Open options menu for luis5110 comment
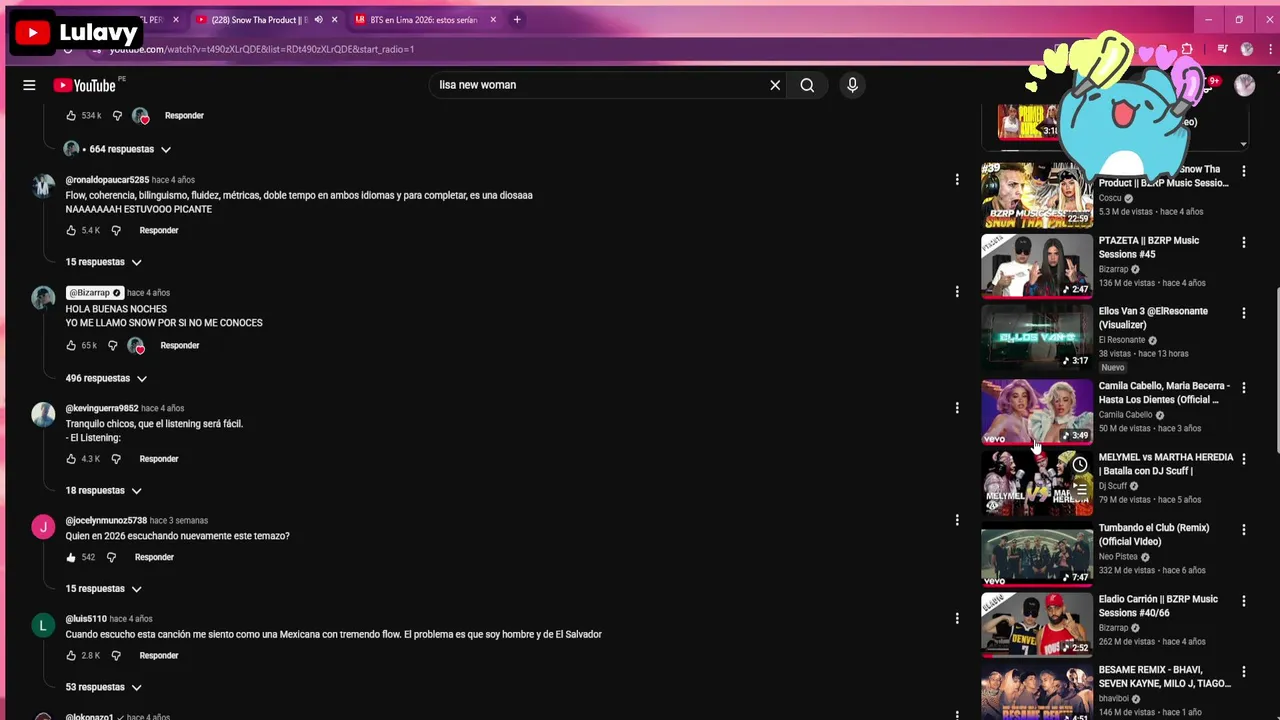The height and width of the screenshot is (720, 1280). click(x=957, y=619)
